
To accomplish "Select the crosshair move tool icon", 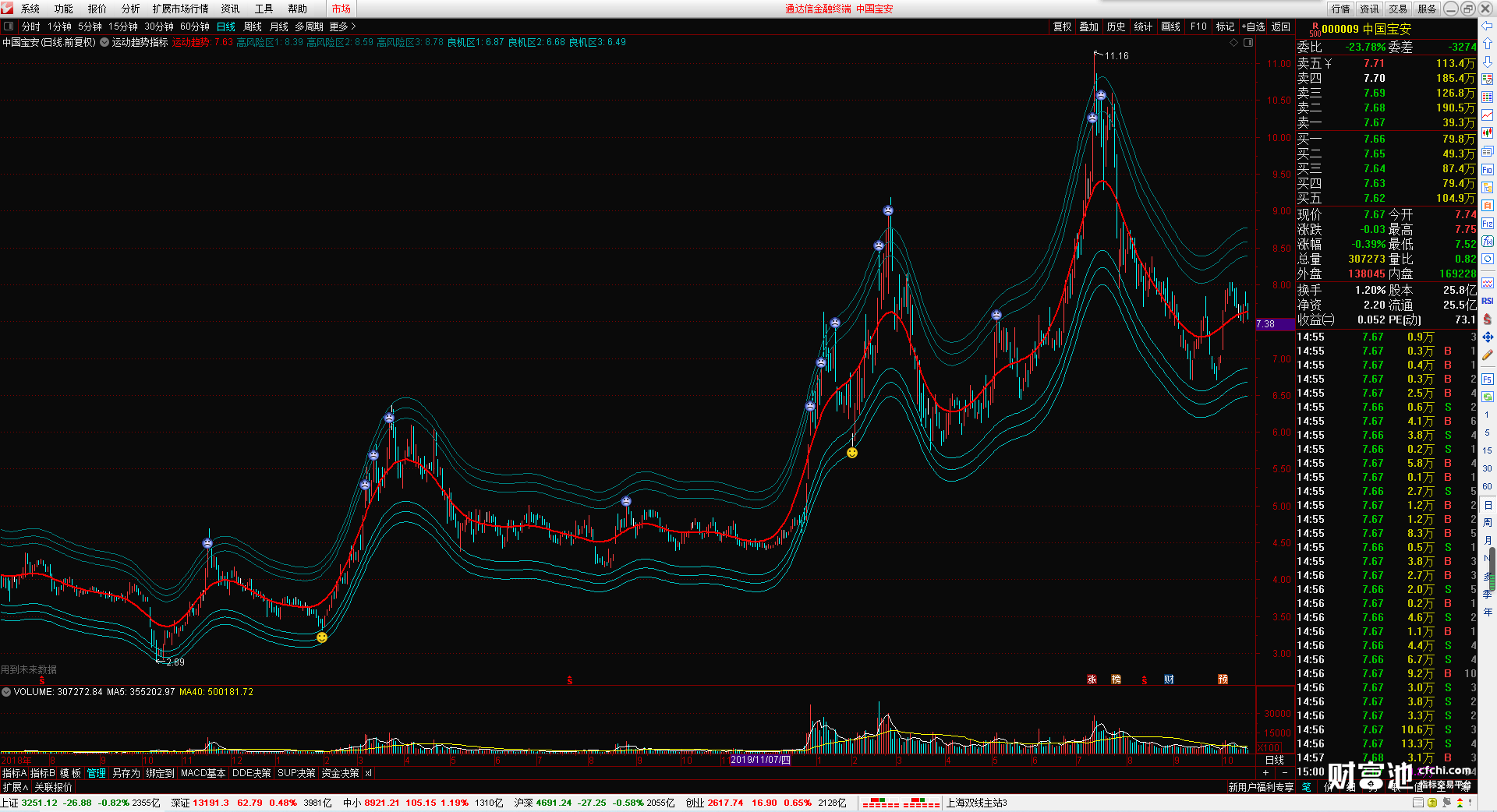I will [1488, 337].
